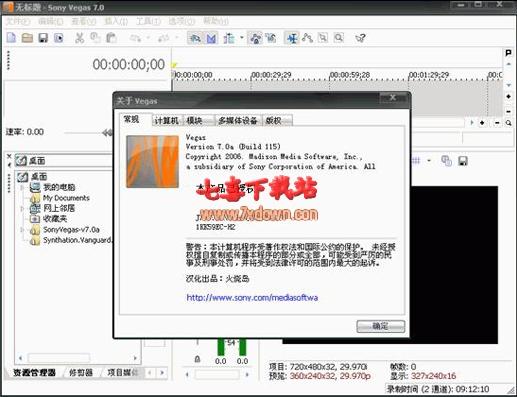Click the Paste clipboard toolbar icon
The width and height of the screenshot is (517, 397).
click(x=111, y=38)
